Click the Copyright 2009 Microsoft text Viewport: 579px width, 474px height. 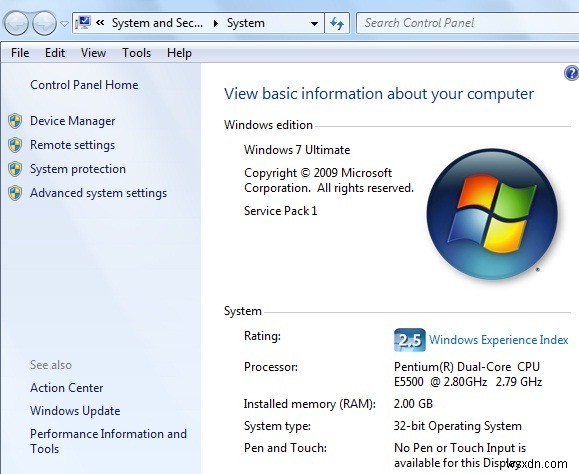[329, 181]
